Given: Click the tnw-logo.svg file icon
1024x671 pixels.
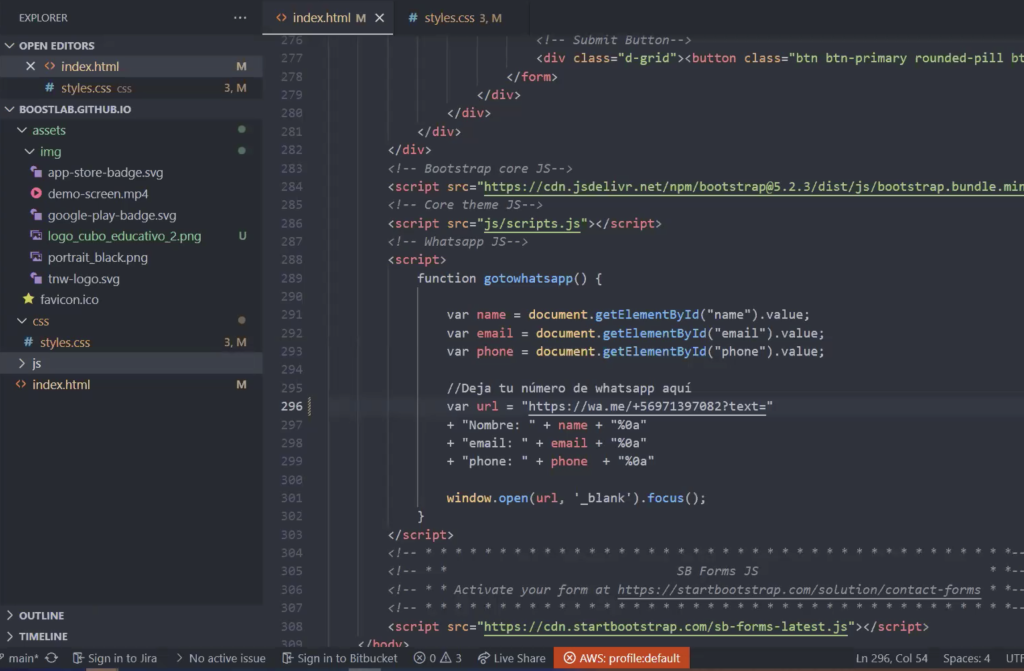Looking at the screenshot, I should tap(36, 278).
